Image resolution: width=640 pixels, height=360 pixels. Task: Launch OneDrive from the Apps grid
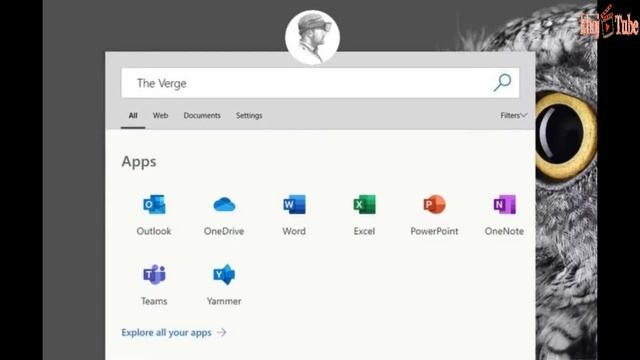click(x=224, y=204)
